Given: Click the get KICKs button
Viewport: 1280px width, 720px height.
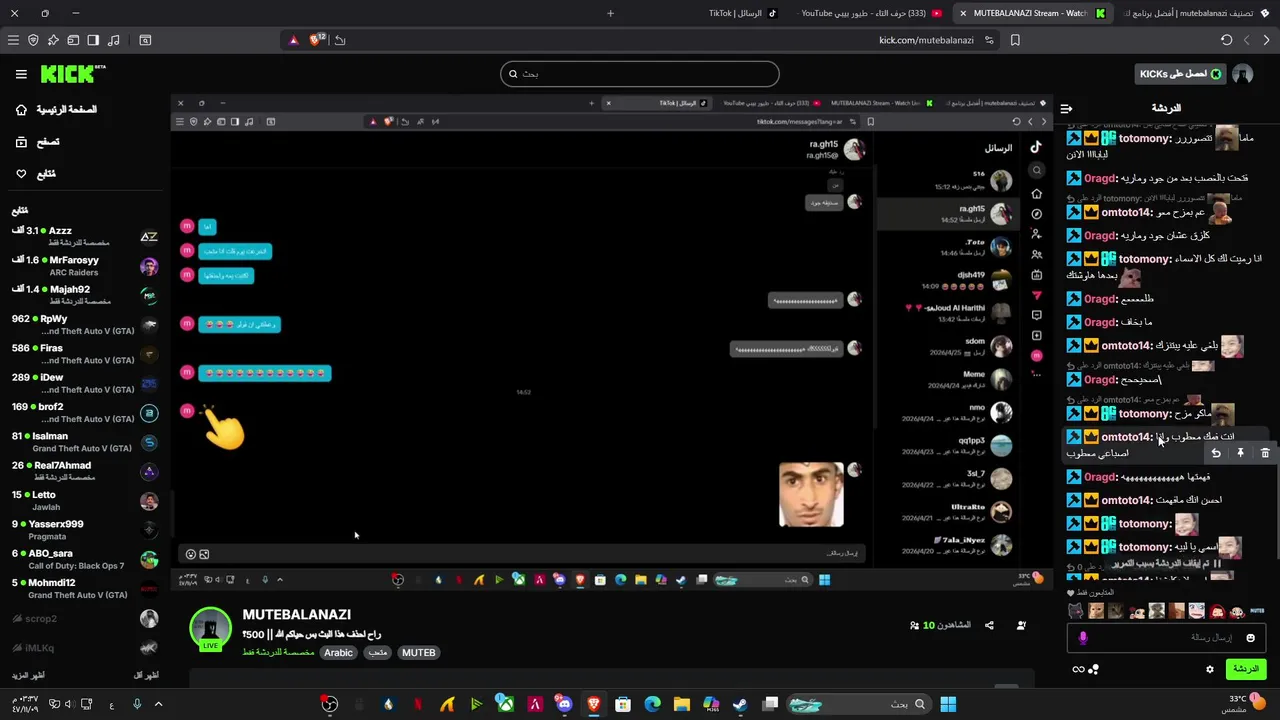Looking at the screenshot, I should 1180,74.
